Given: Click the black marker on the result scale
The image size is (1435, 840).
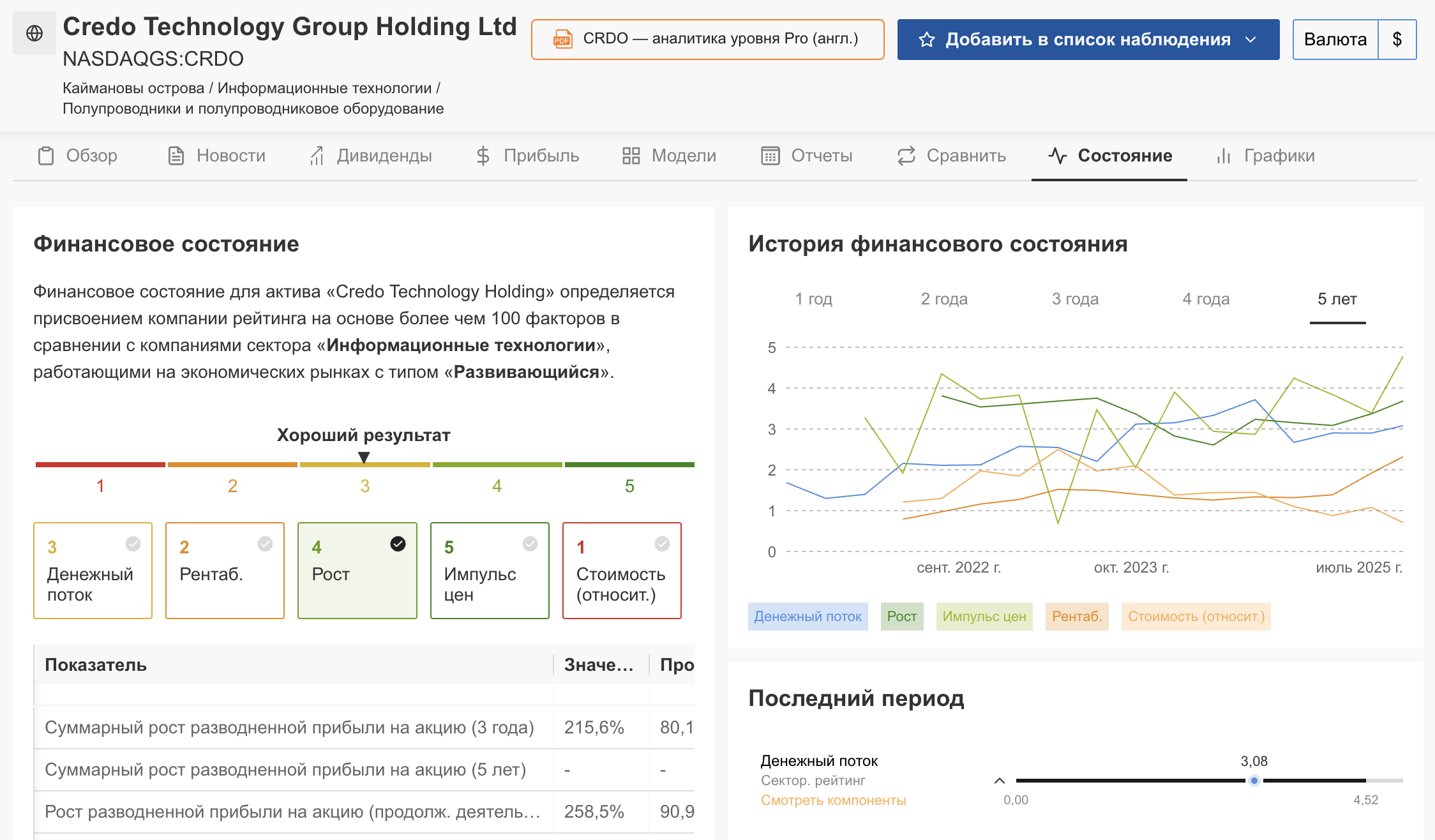Looking at the screenshot, I should (x=364, y=457).
